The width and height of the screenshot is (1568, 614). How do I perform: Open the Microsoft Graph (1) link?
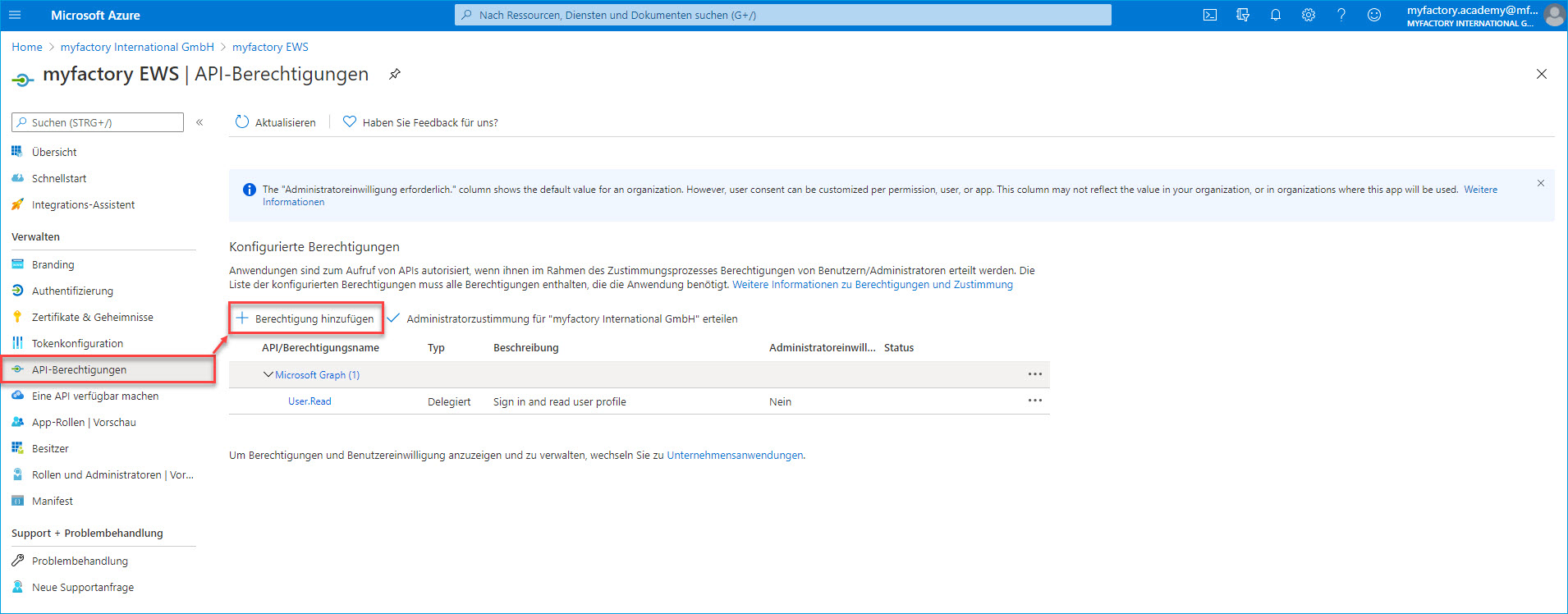coord(317,375)
